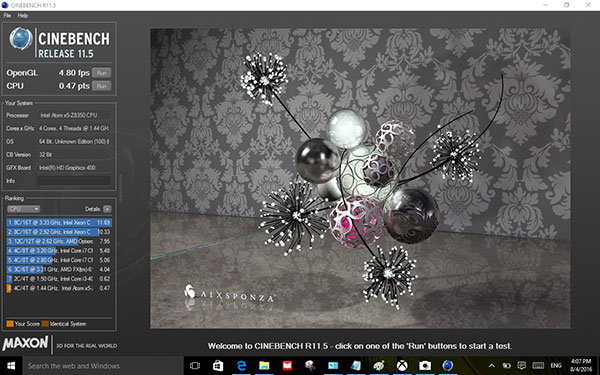Select your Intel Atom x5 score entry

[59, 288]
